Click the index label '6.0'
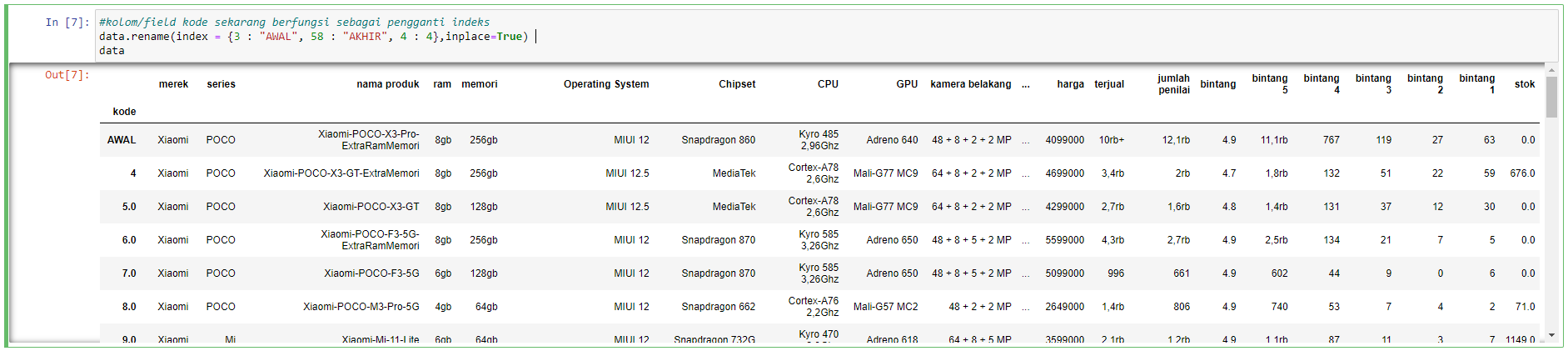This screenshot has width=1568, height=351. 129,240
